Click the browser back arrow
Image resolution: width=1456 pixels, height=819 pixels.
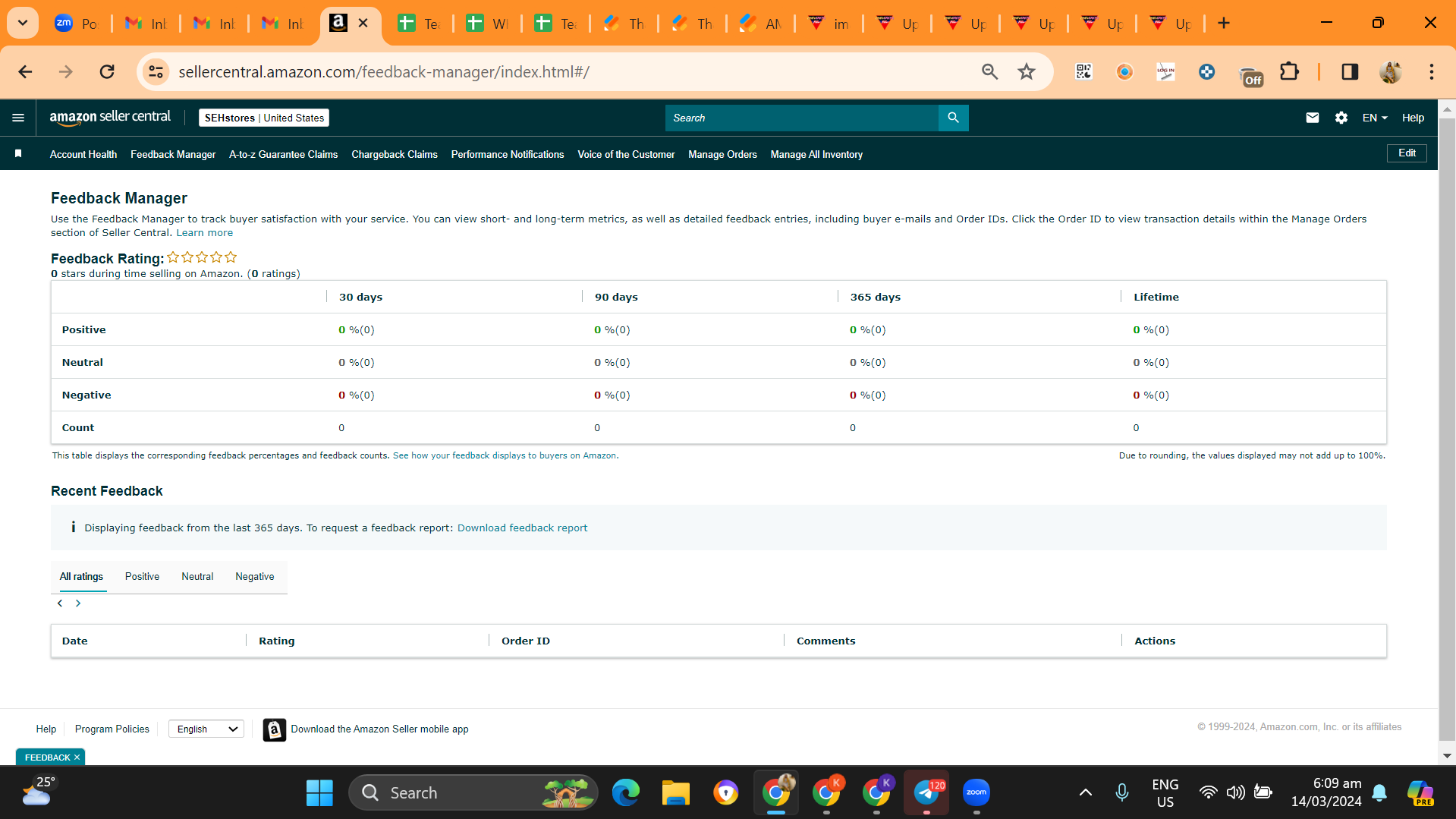25,71
